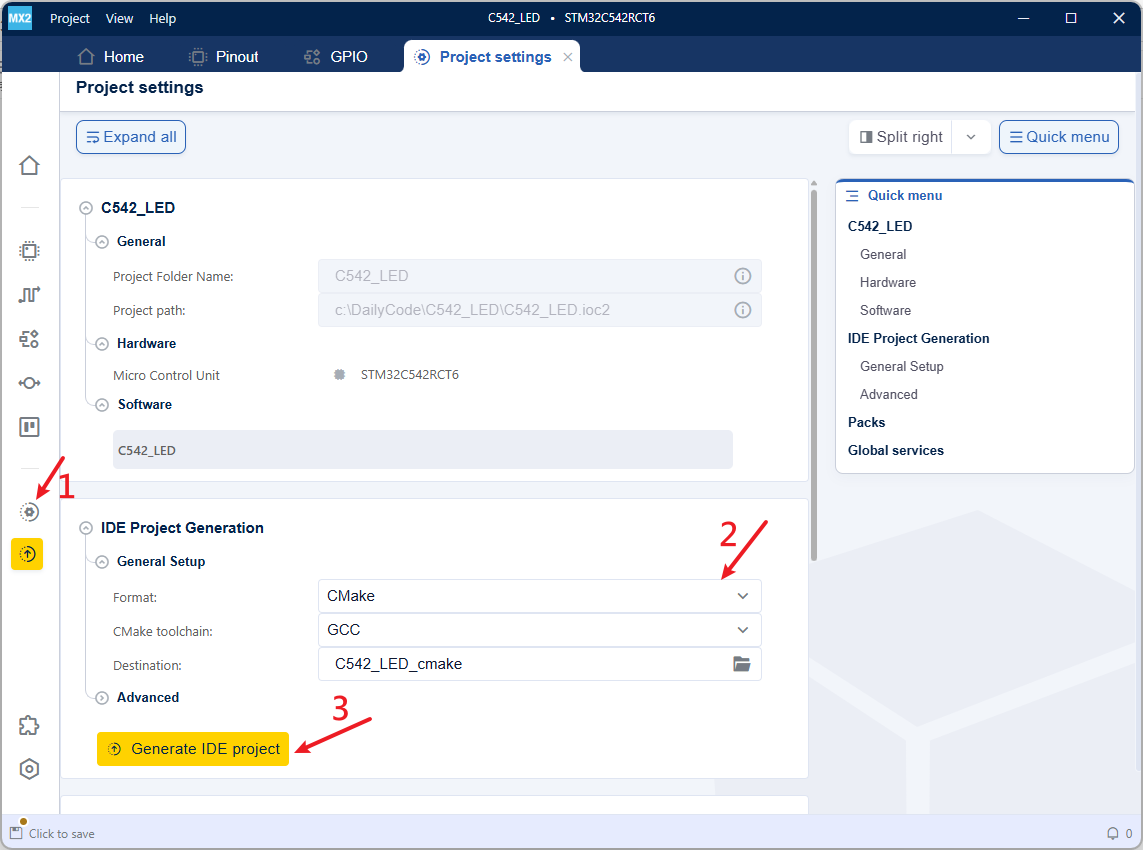Viewport: 1143px width, 850px height.
Task: Open the Help menu
Action: click(x=163, y=18)
